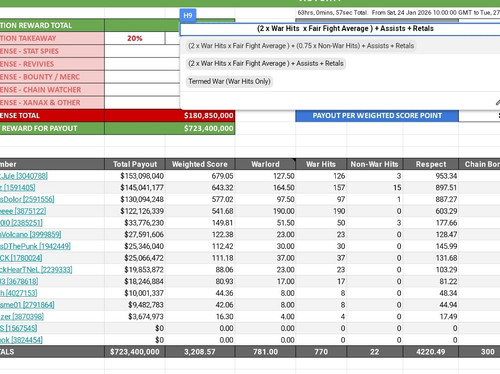Choose the '(2 x War Hits x Fair Fight Average) + Assists + Retals' chip option

[266, 63]
